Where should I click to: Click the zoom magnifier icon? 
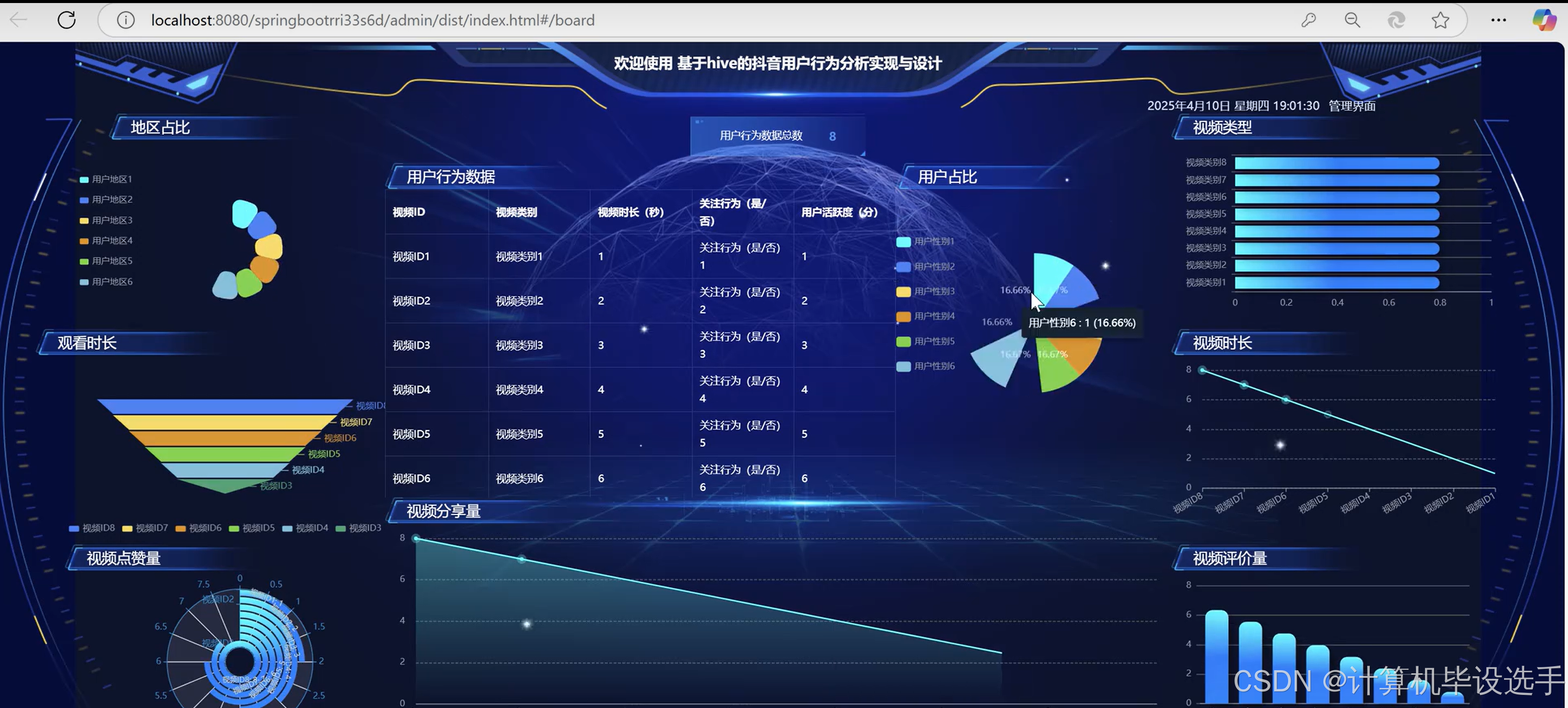pyautogui.click(x=1352, y=20)
